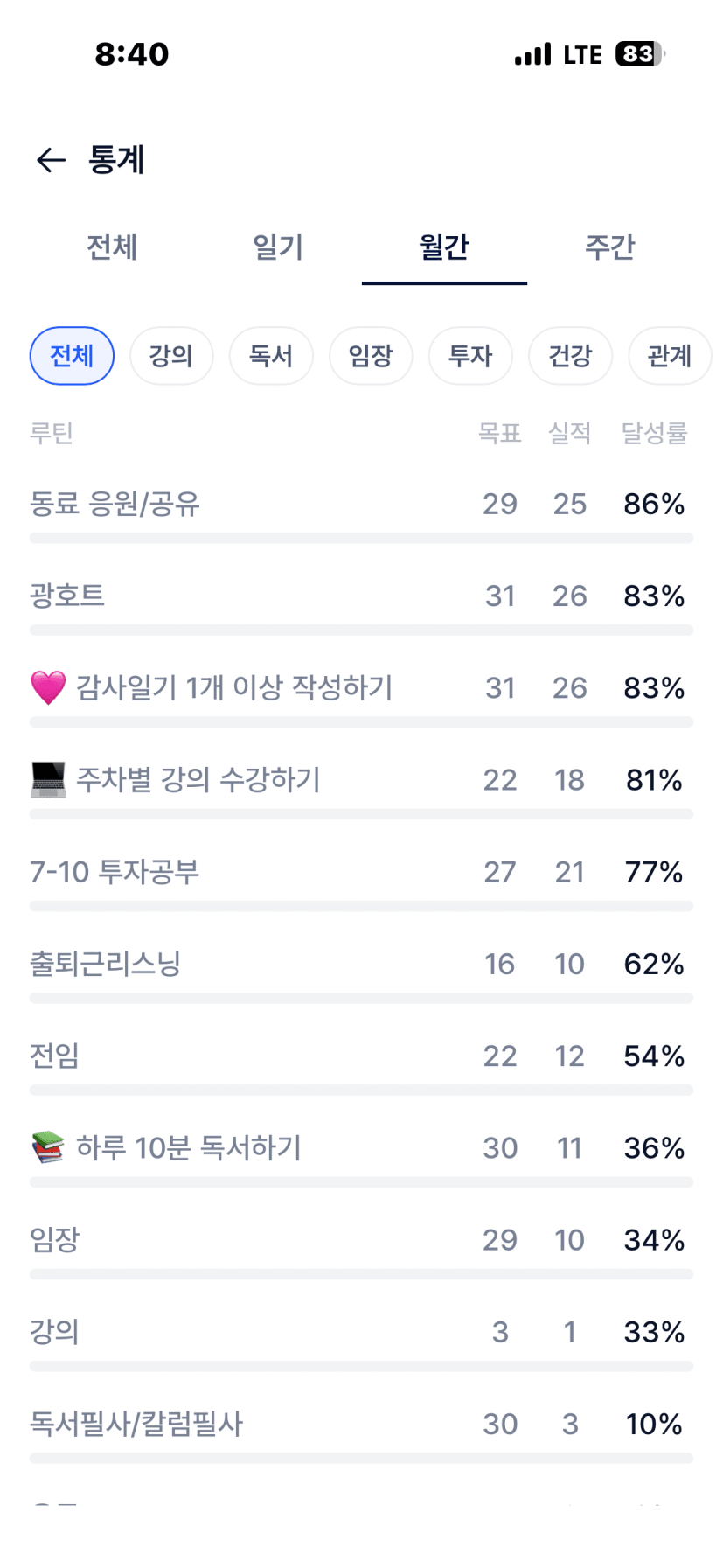Screen dimensions: 723x1568
Task: Select the 건강 filter chip
Action: (570, 356)
